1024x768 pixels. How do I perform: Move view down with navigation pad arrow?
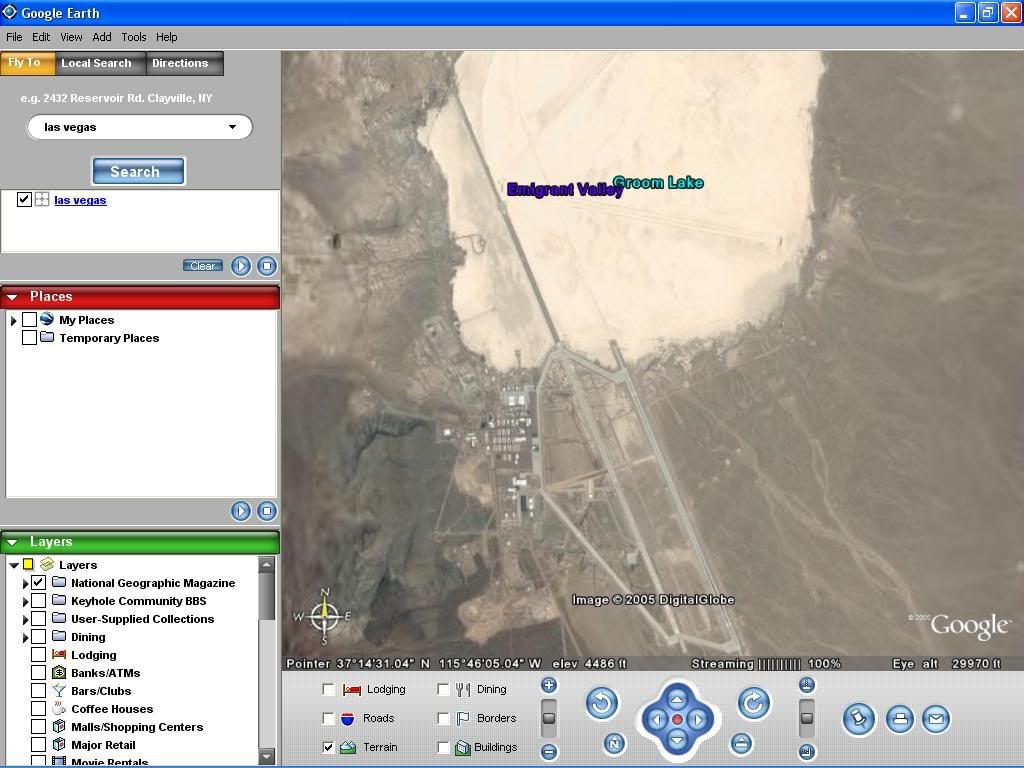tap(677, 741)
